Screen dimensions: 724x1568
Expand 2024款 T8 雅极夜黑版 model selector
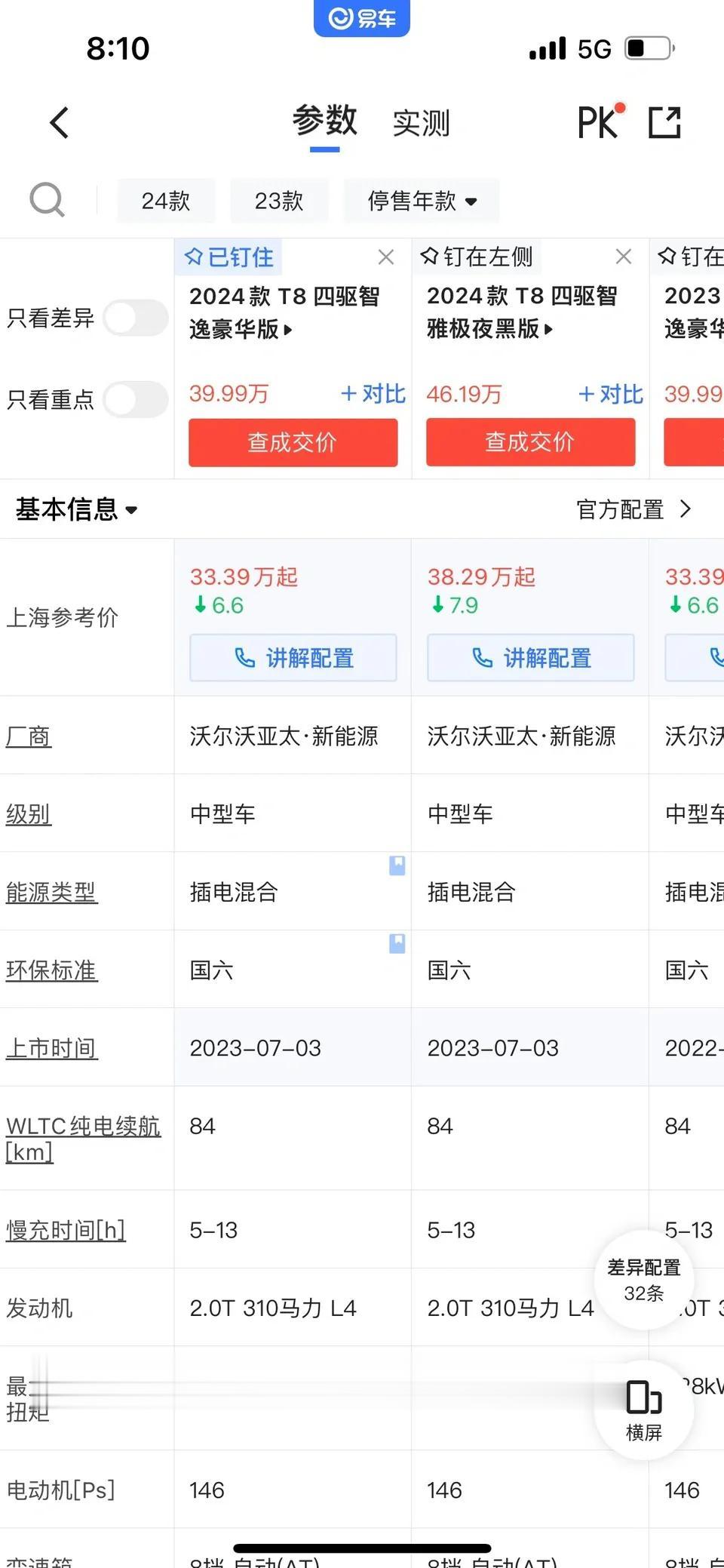(522, 312)
